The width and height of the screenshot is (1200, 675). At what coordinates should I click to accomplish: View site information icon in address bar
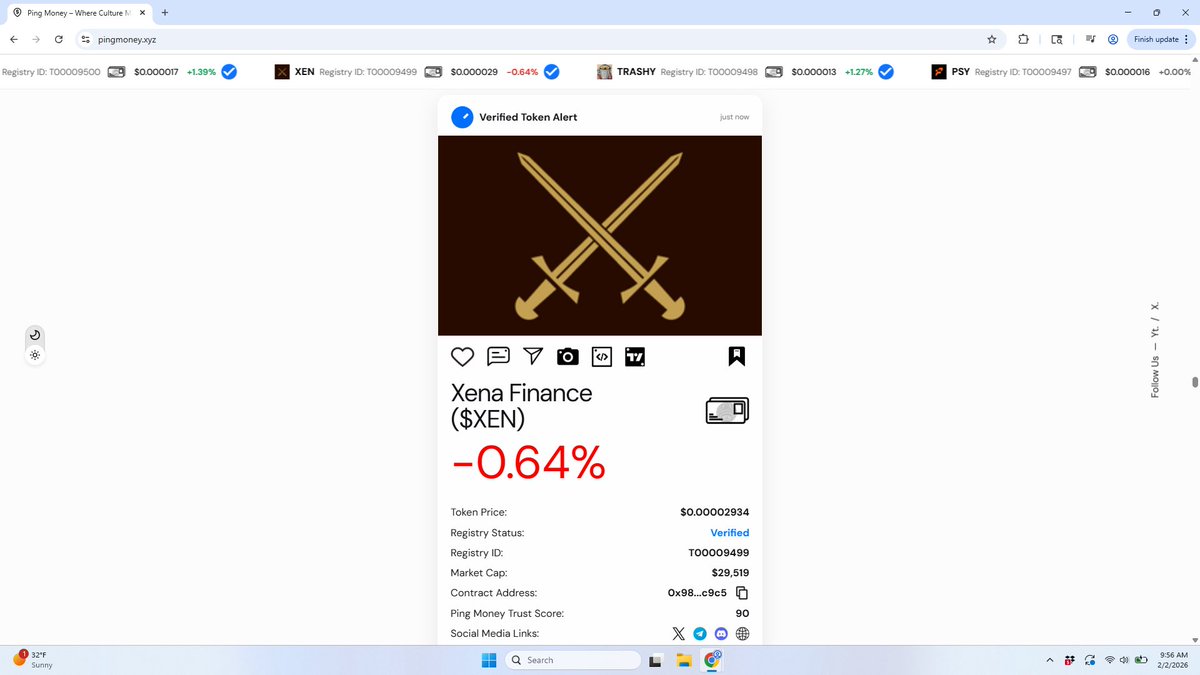pyautogui.click(x=86, y=39)
